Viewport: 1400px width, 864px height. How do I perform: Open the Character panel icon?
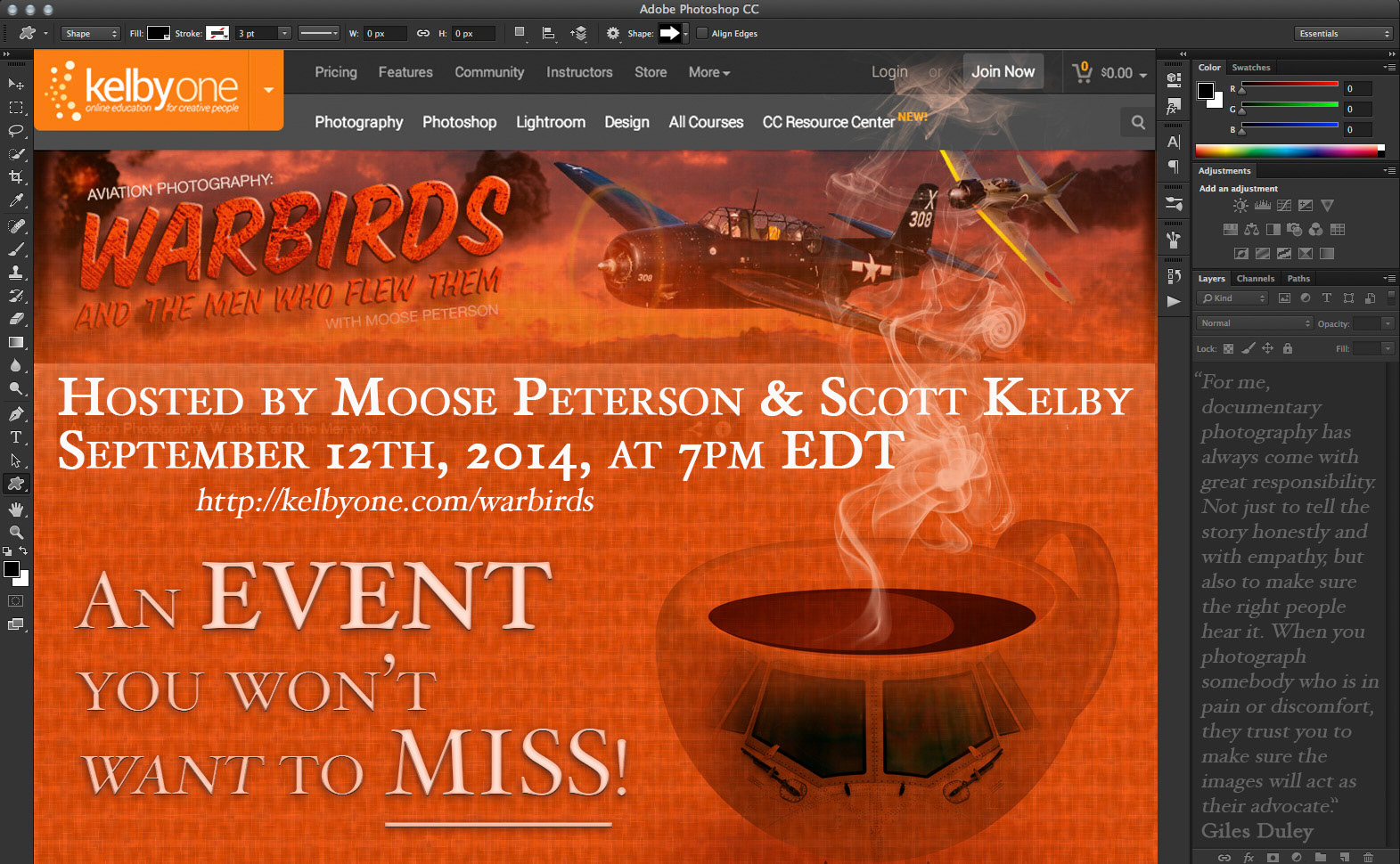[x=1174, y=142]
